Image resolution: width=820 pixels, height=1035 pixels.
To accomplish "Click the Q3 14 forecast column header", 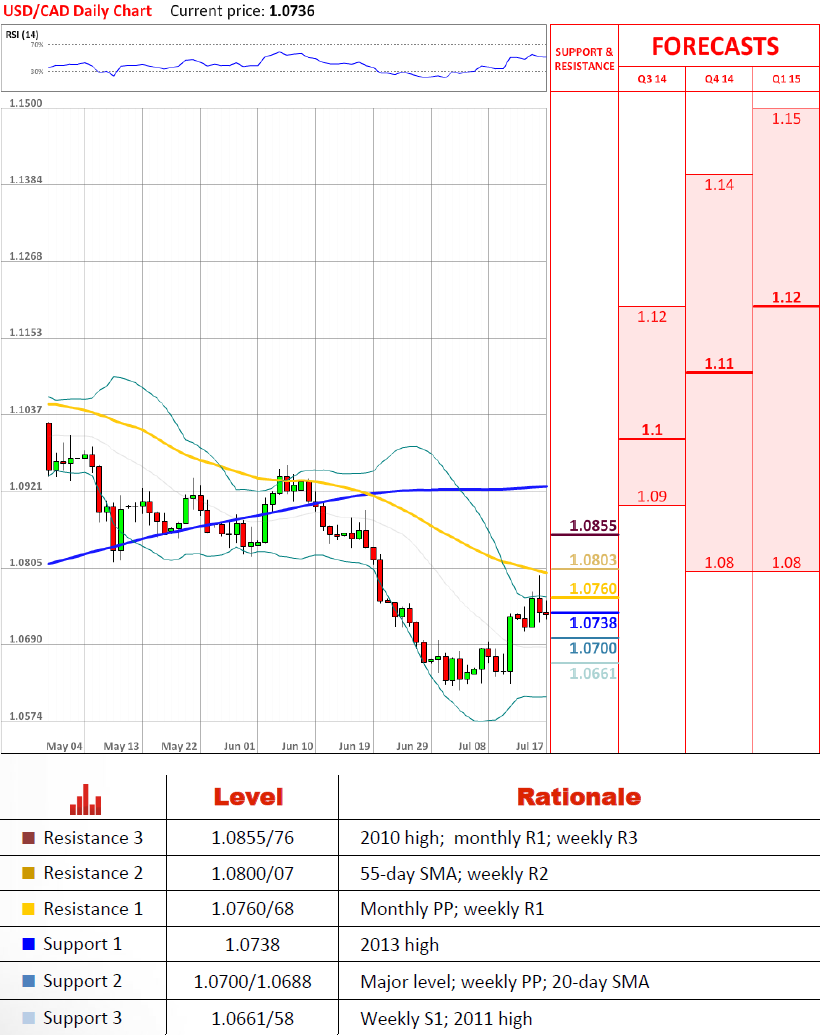I will click(x=652, y=79).
